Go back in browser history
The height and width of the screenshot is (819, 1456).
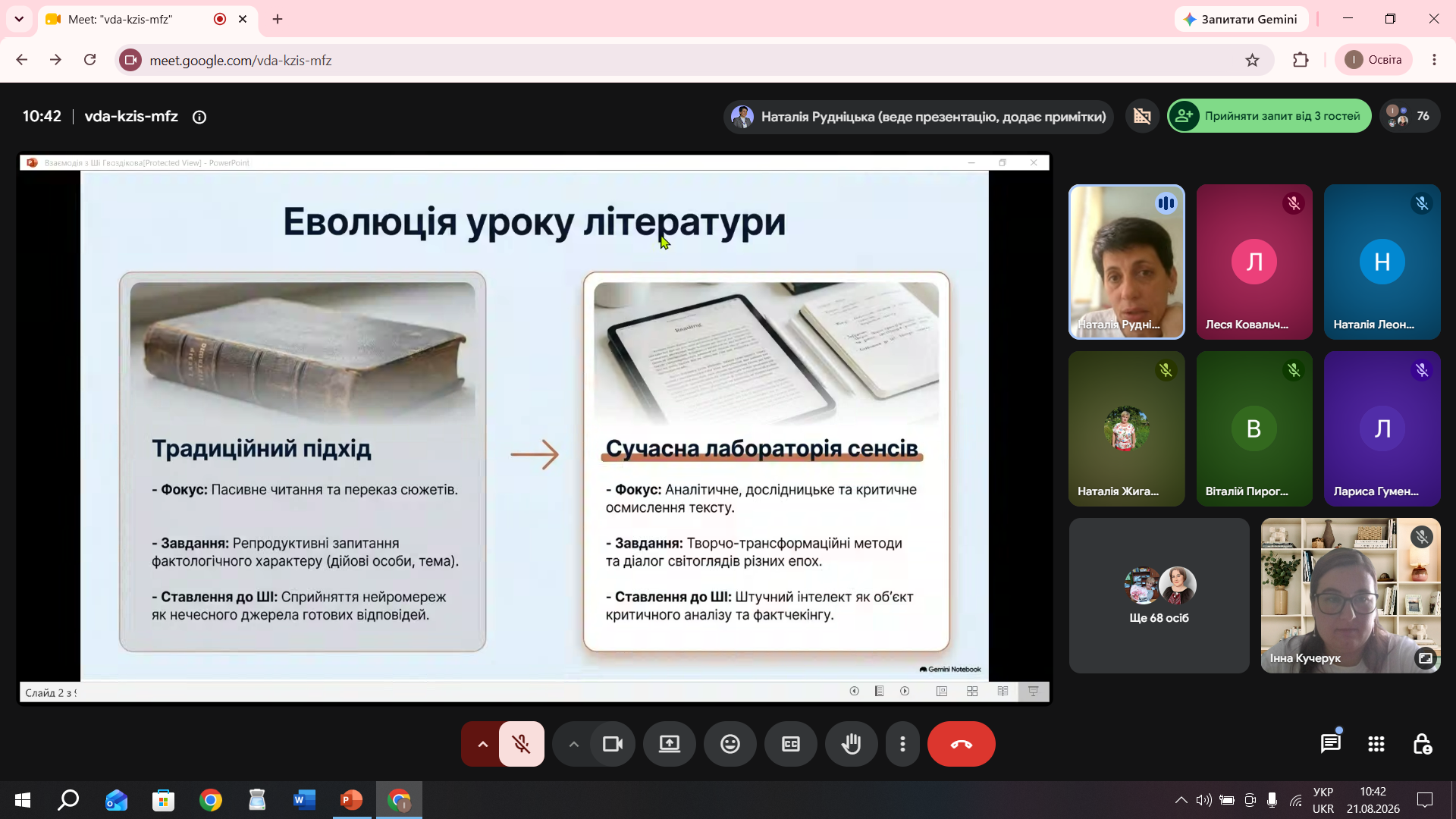(x=22, y=60)
